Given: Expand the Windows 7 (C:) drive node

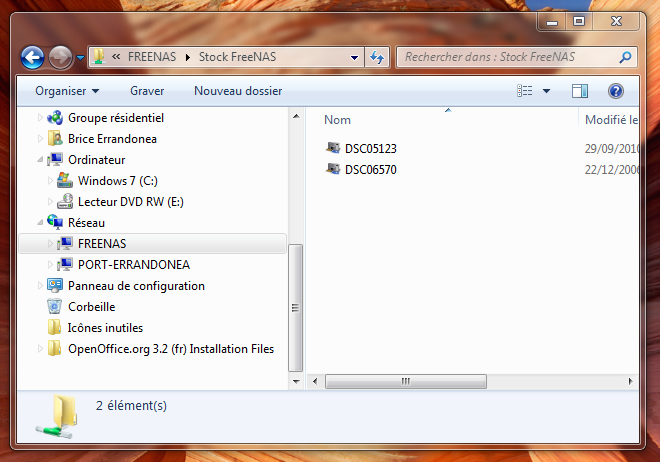Looking at the screenshot, I should point(50,181).
